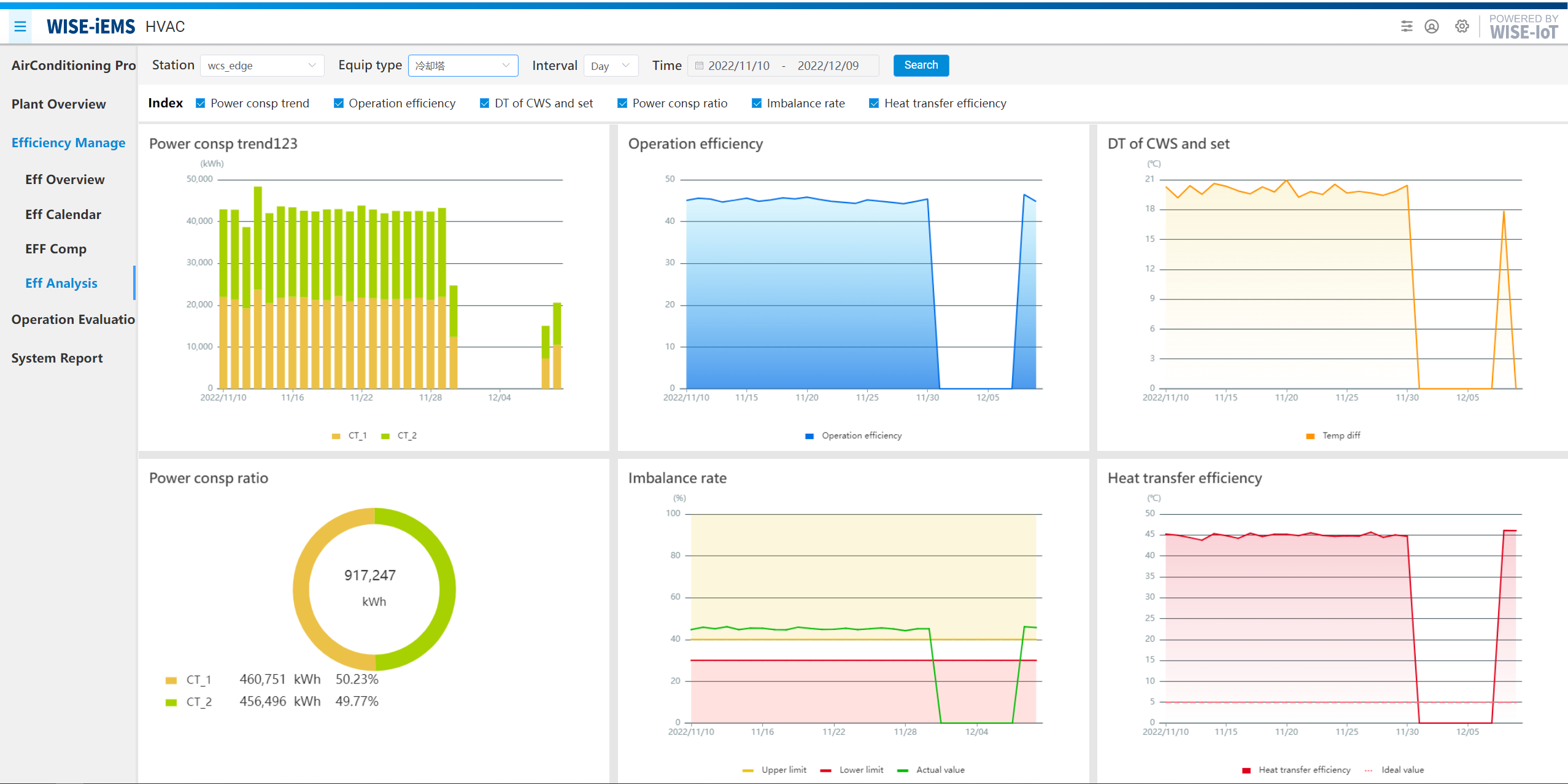
Task: Click the Heat transfer efficiency chart title
Action: [1184, 478]
